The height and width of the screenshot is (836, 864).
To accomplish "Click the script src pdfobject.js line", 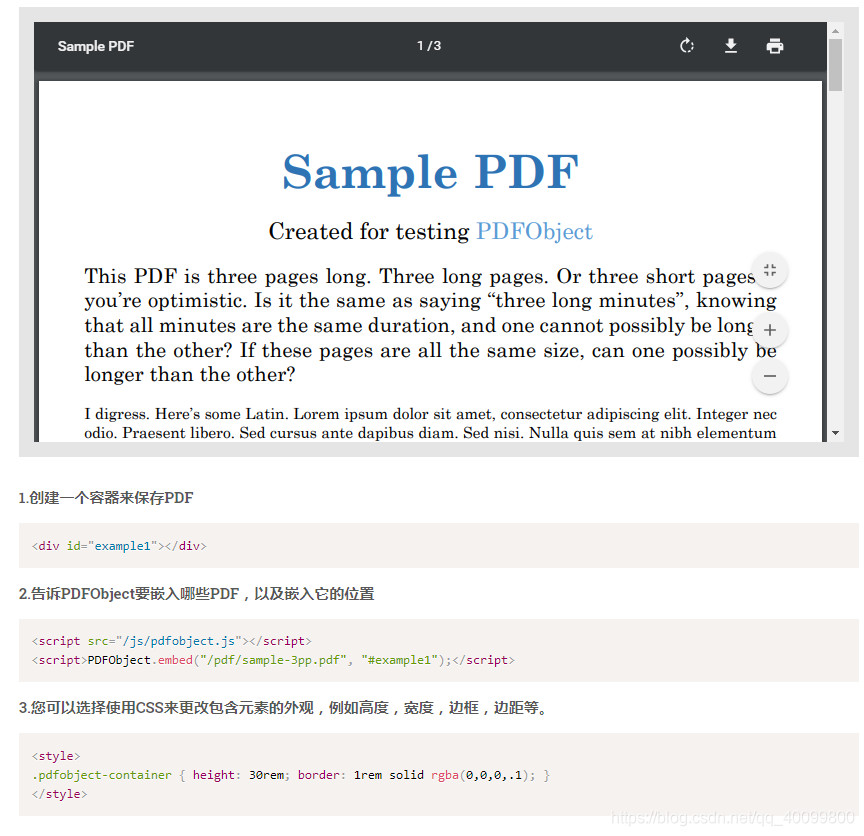I will point(171,641).
